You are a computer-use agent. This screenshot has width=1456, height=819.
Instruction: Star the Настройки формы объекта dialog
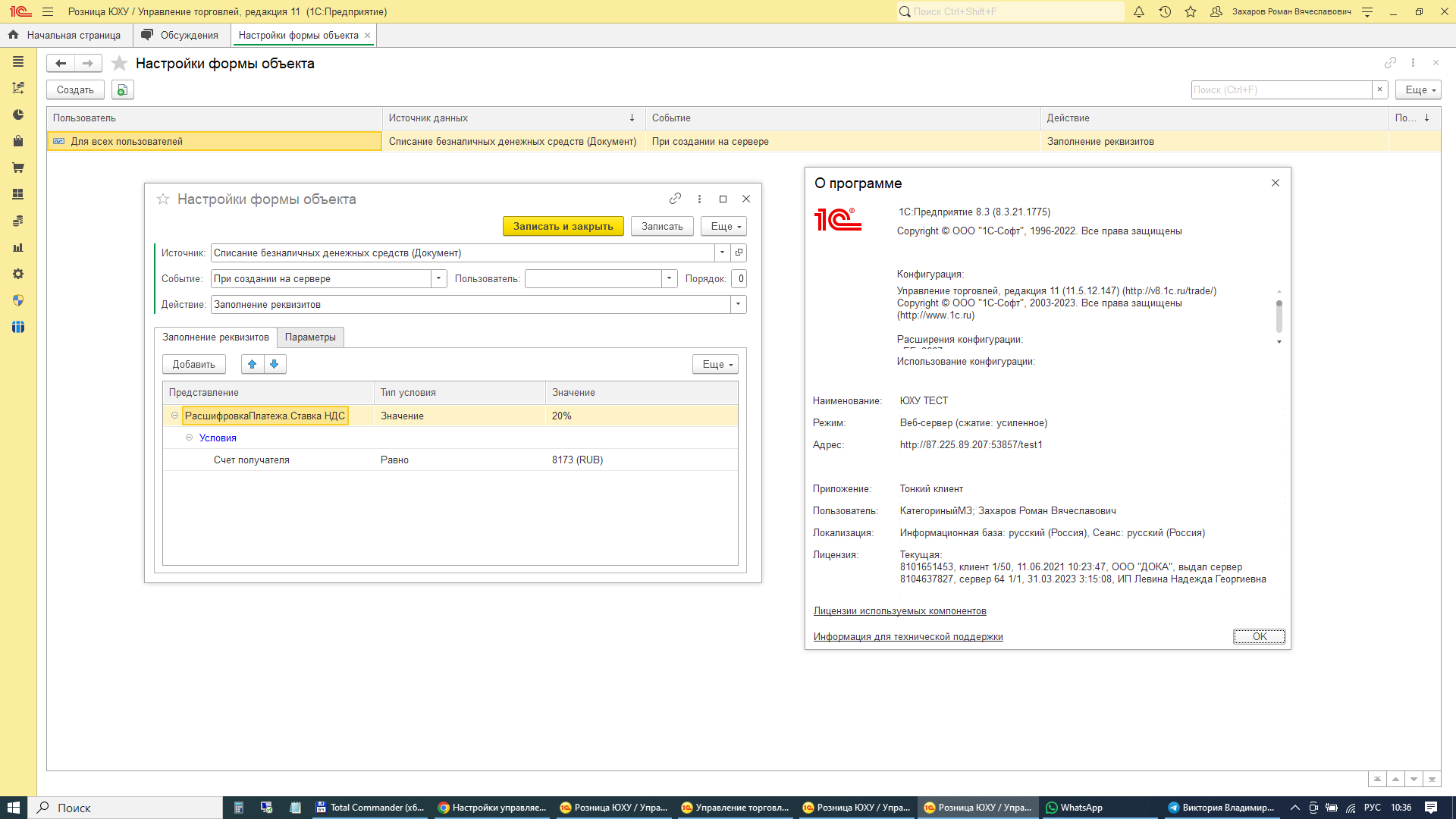(162, 199)
